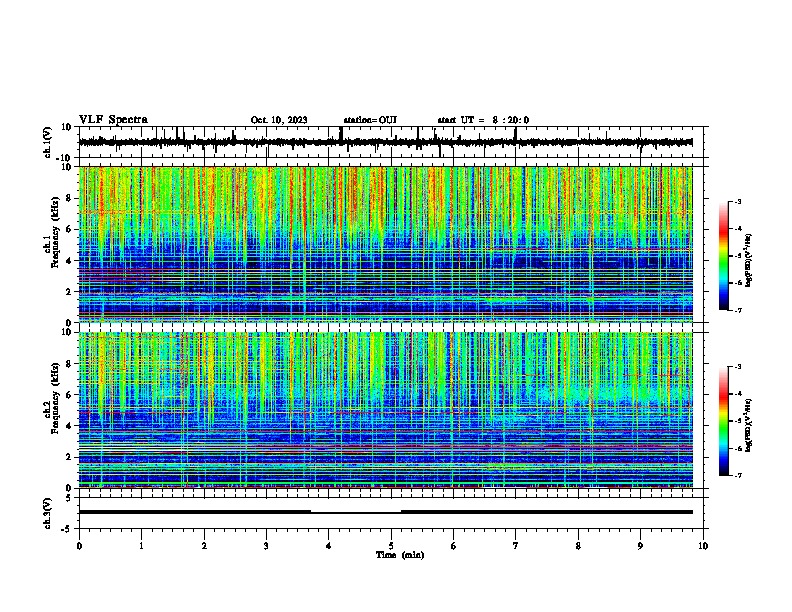This screenshot has height=612, width=792.
Task: Click the "-7" label on ch.2 color scale
Action: click(737, 475)
